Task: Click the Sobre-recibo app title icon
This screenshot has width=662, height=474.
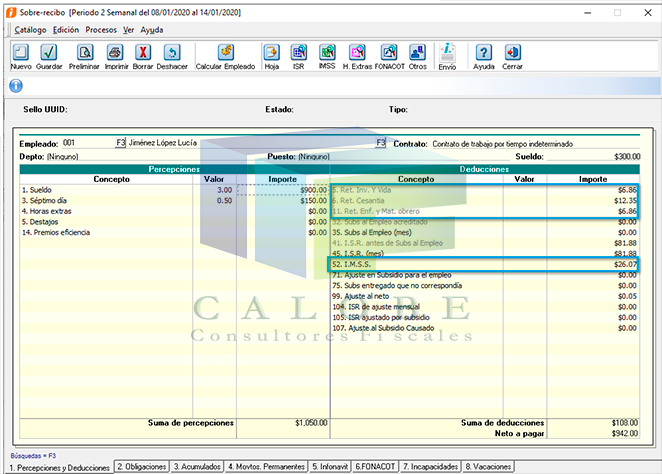Action: (11, 13)
